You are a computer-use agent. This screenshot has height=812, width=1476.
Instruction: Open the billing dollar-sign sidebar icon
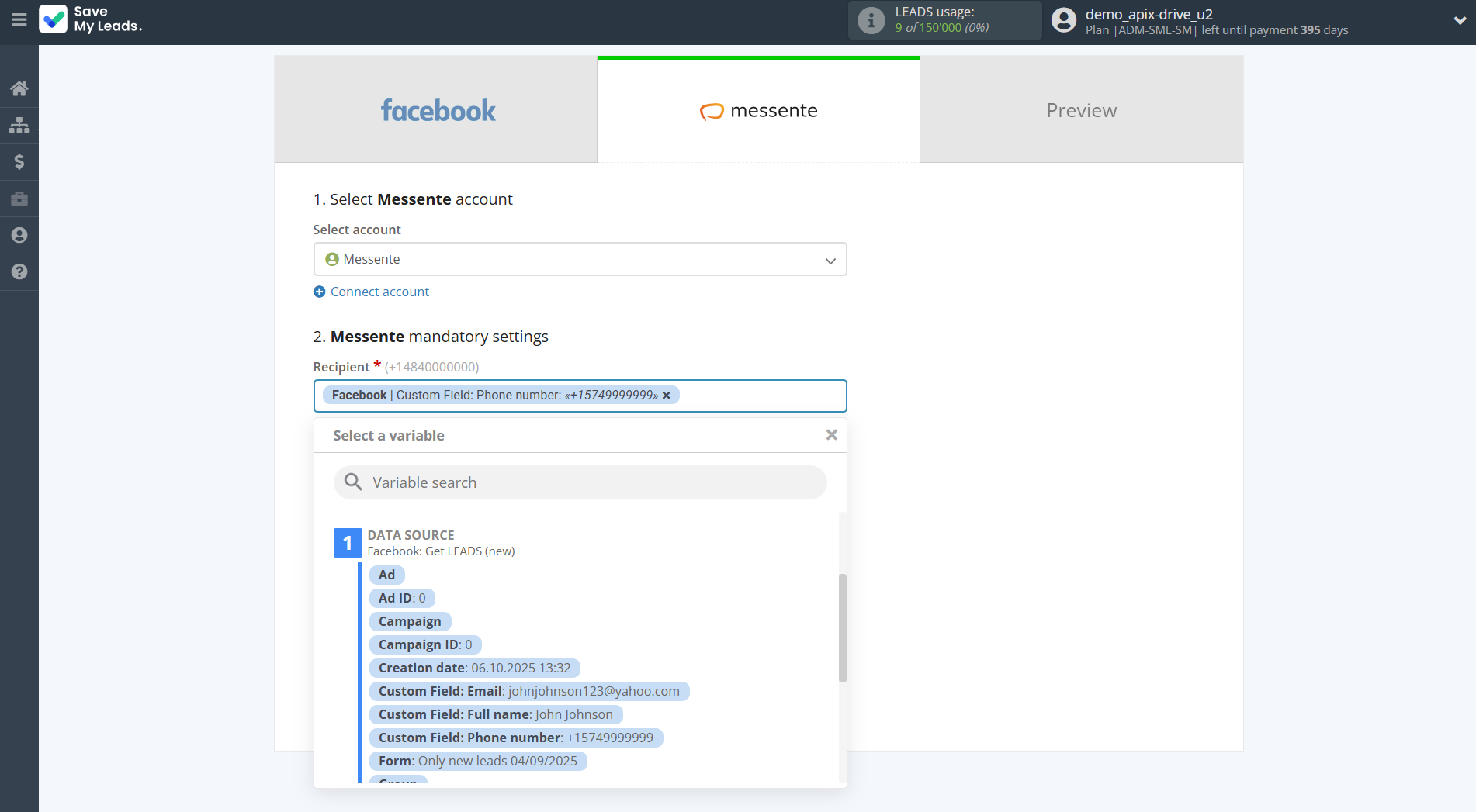click(x=19, y=162)
